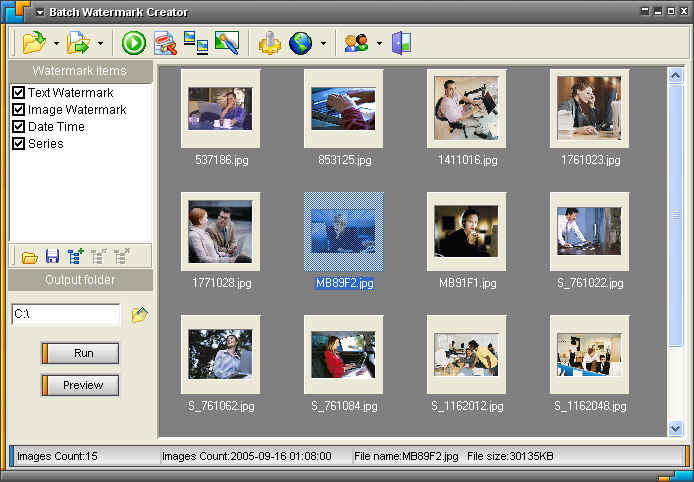Click the app logo in title bar
This screenshot has height=482, width=694.
pos(15,12)
